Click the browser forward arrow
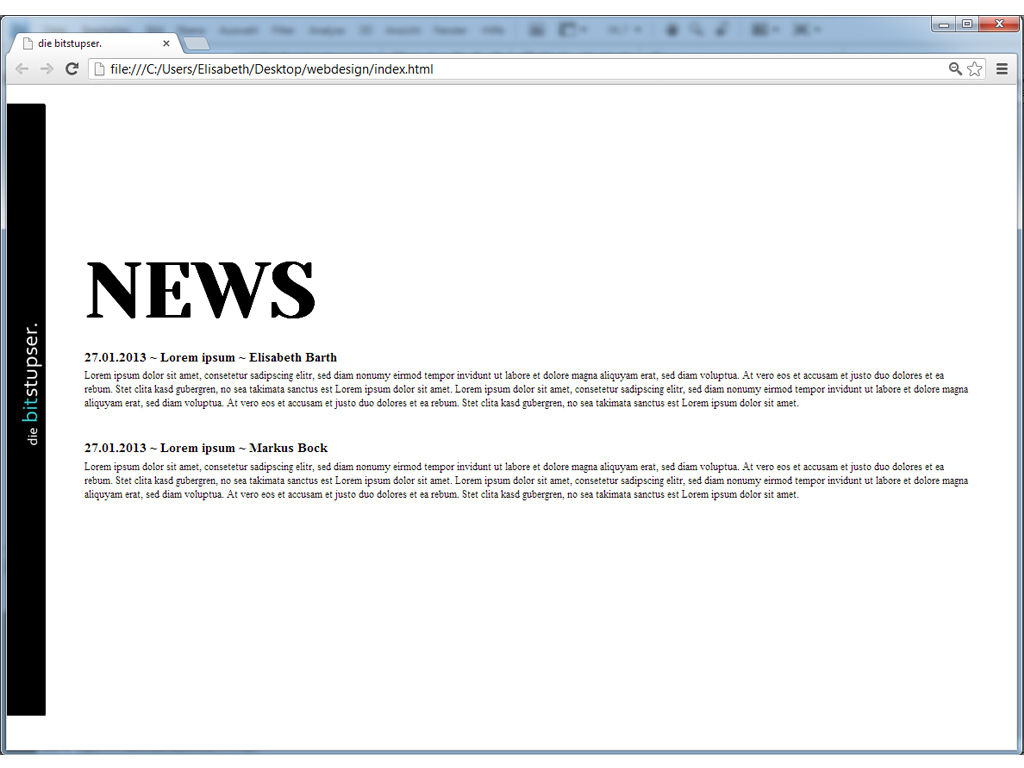The width and height of the screenshot is (1024, 768). [46, 69]
